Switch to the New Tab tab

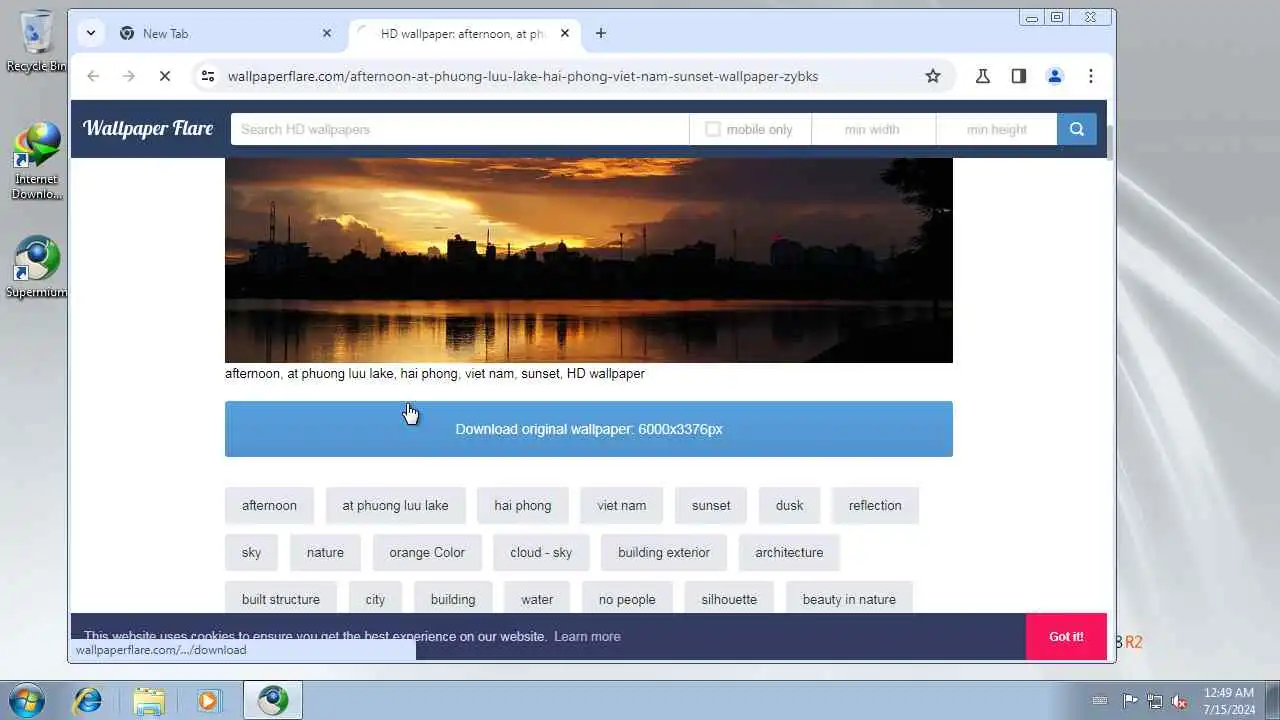[226, 33]
